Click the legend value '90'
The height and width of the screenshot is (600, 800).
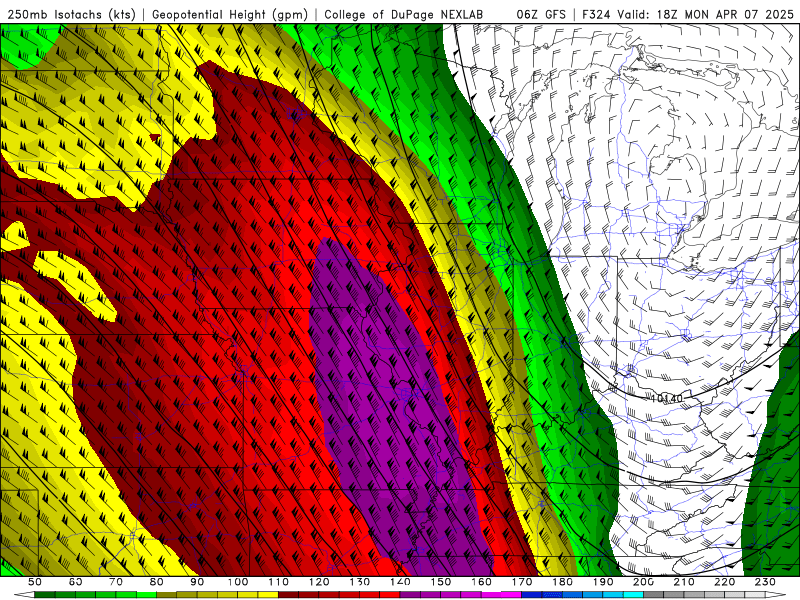(x=197, y=582)
